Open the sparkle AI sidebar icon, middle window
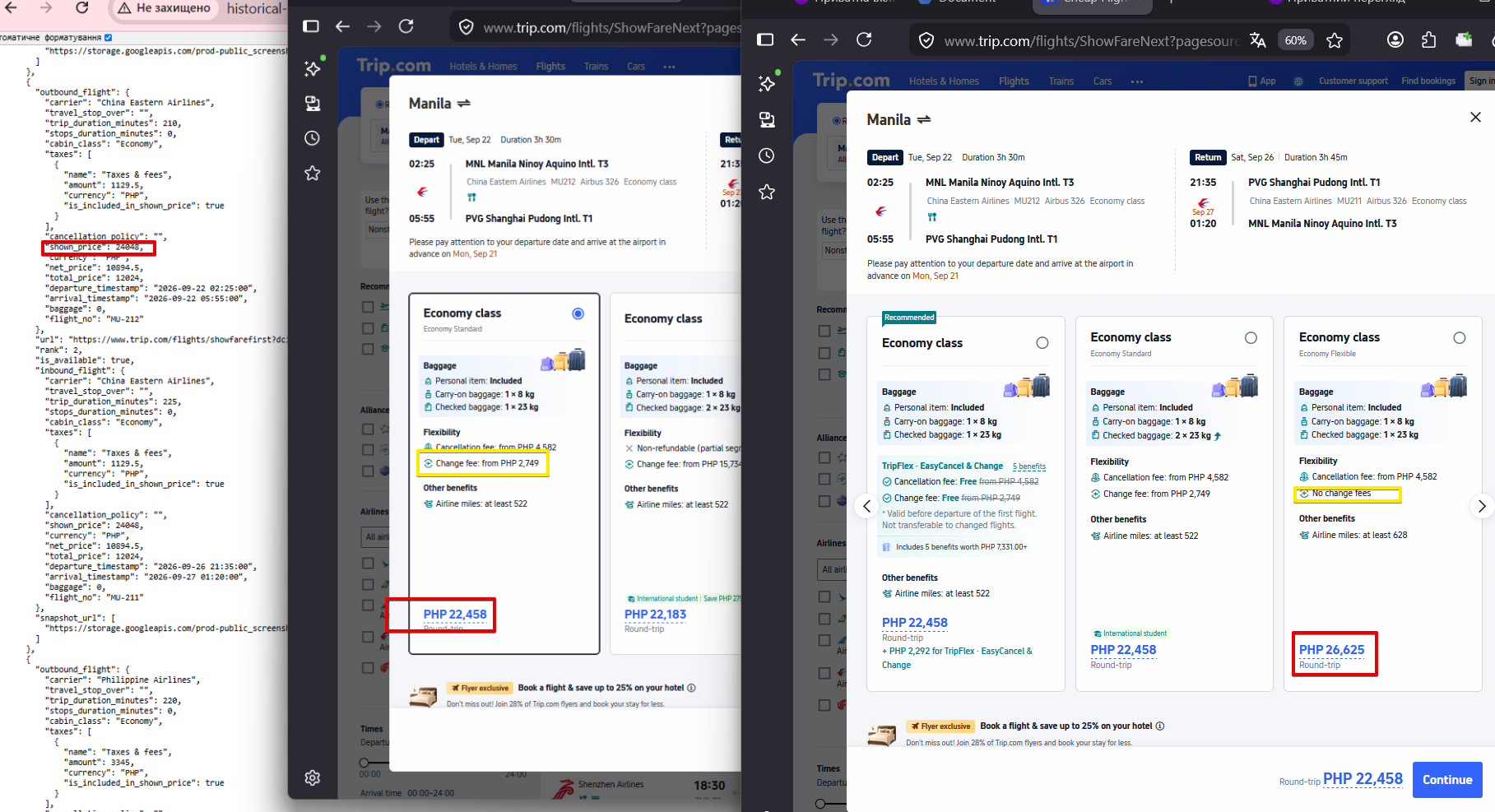 coord(313,68)
